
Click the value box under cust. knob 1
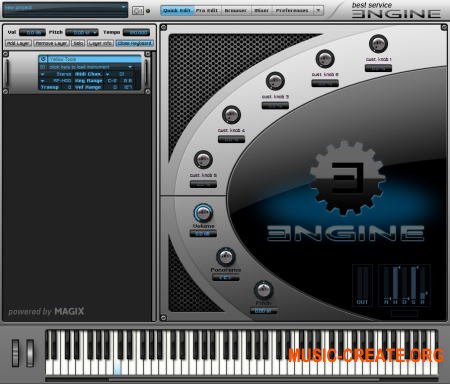(x=378, y=68)
